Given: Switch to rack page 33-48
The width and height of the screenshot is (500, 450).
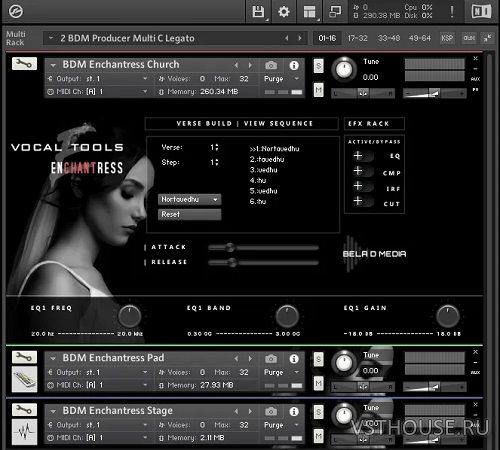Looking at the screenshot, I should coord(389,38).
